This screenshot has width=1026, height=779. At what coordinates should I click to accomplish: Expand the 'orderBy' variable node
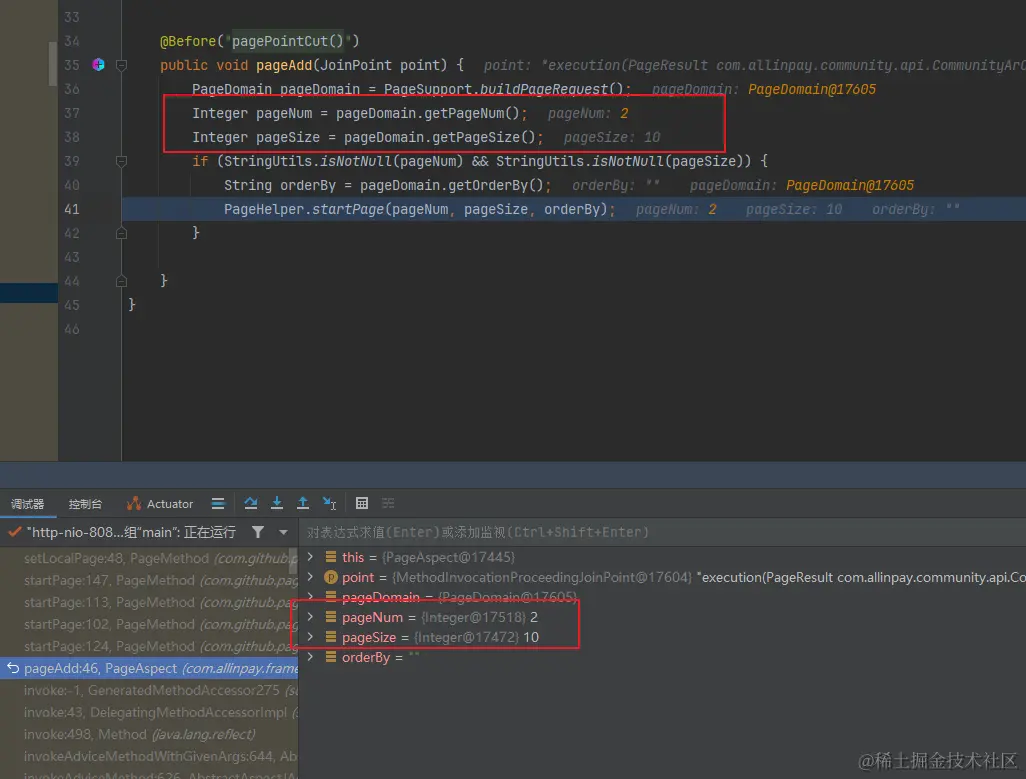point(310,656)
